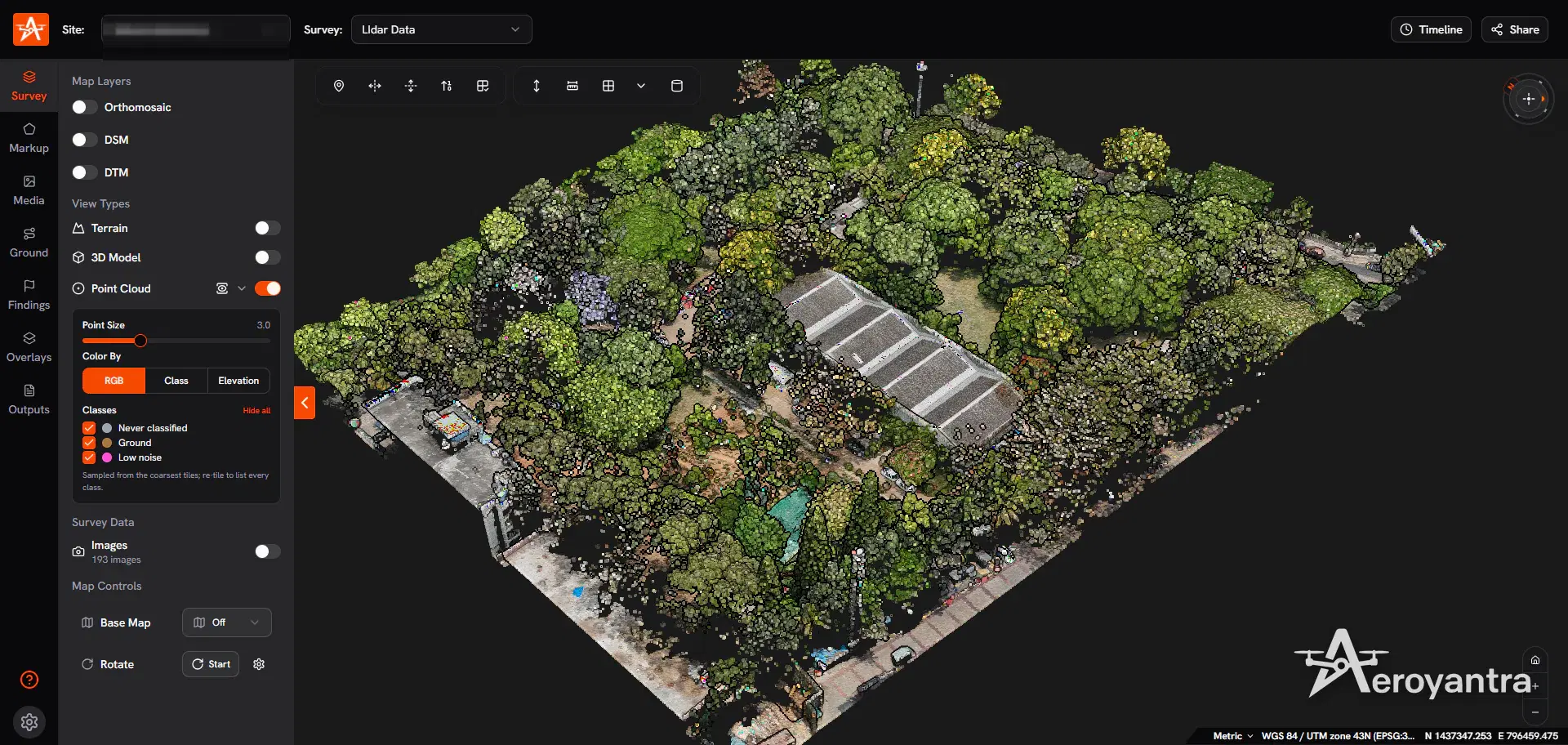
Task: Turn off the Point Cloud view
Action: 268,288
